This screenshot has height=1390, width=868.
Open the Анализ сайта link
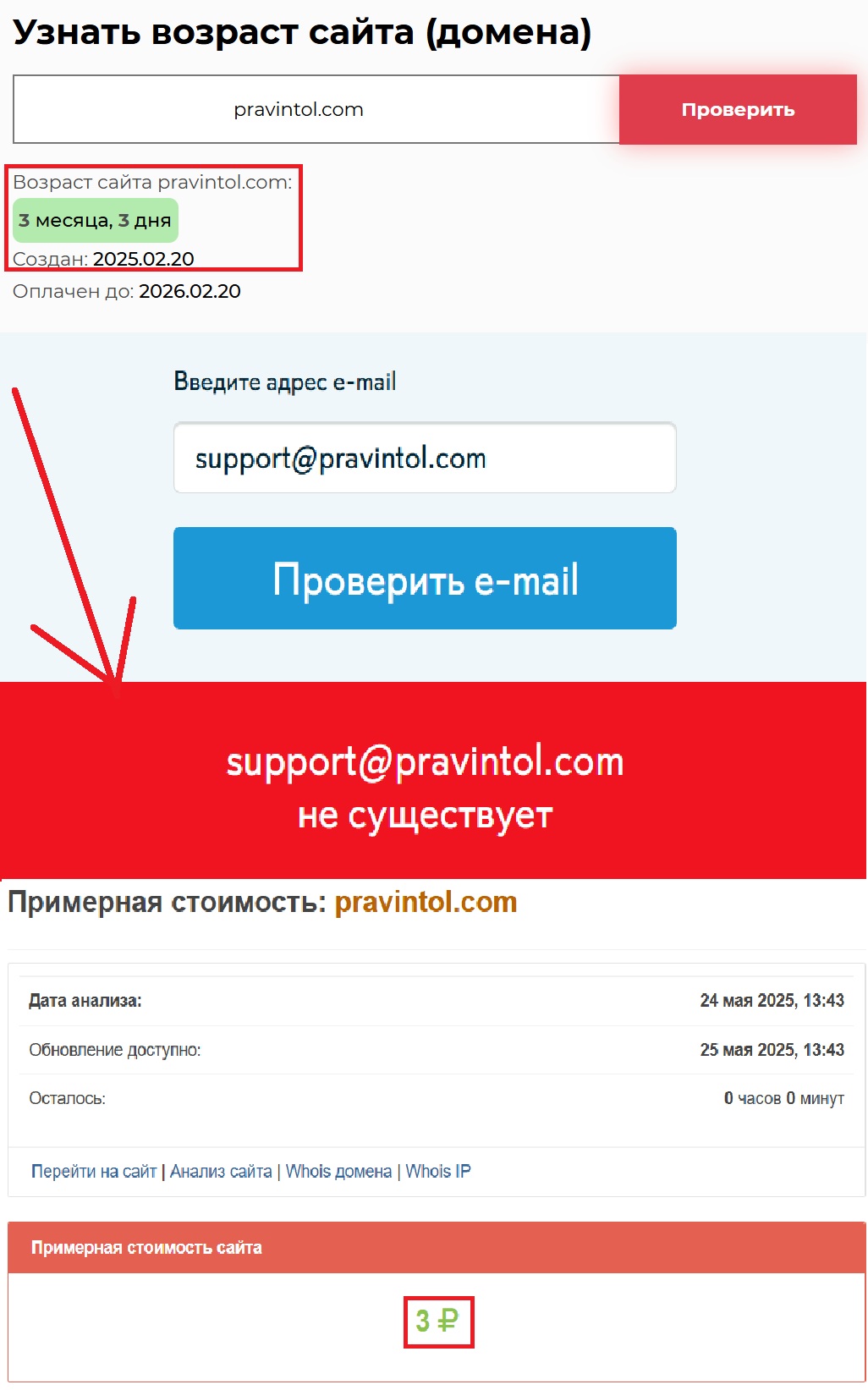(221, 1171)
